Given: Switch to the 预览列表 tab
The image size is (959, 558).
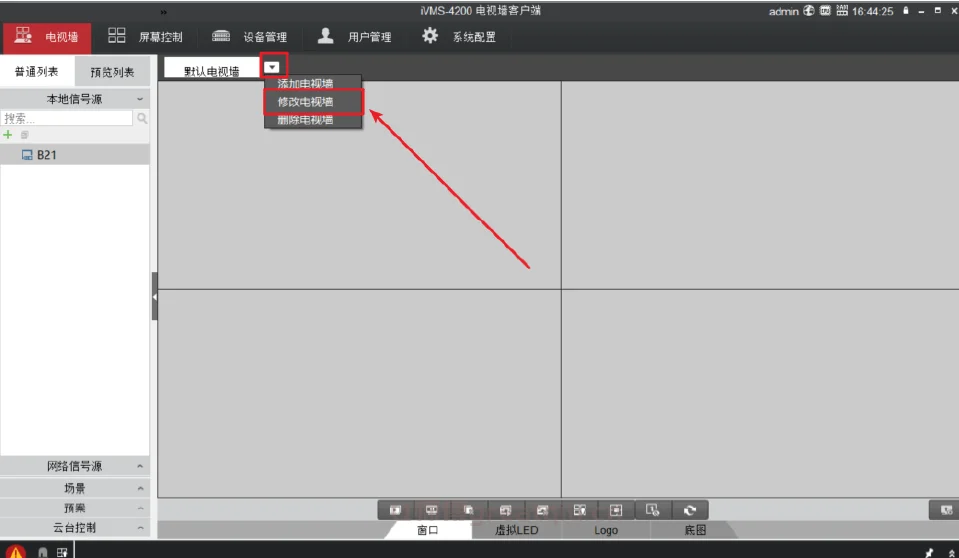Looking at the screenshot, I should (x=112, y=72).
